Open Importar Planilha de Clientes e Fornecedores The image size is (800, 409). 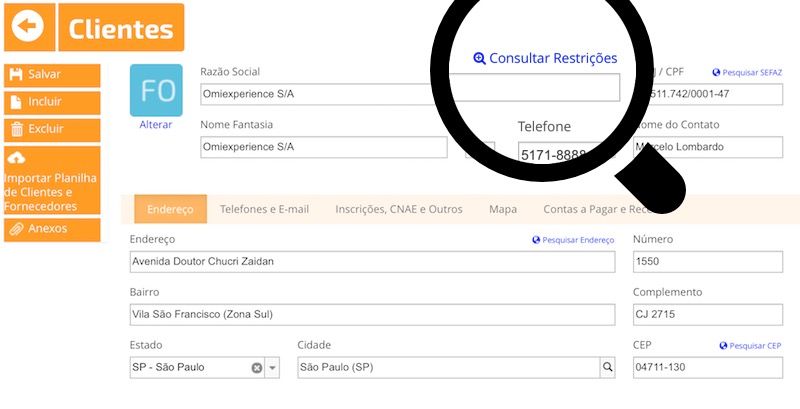(52, 180)
